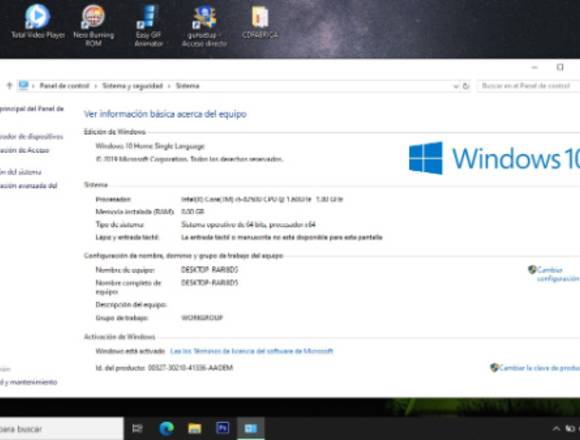Switch to Photoshop in the taskbar
Image resolution: width=580 pixels, height=440 pixels.
[222, 428]
